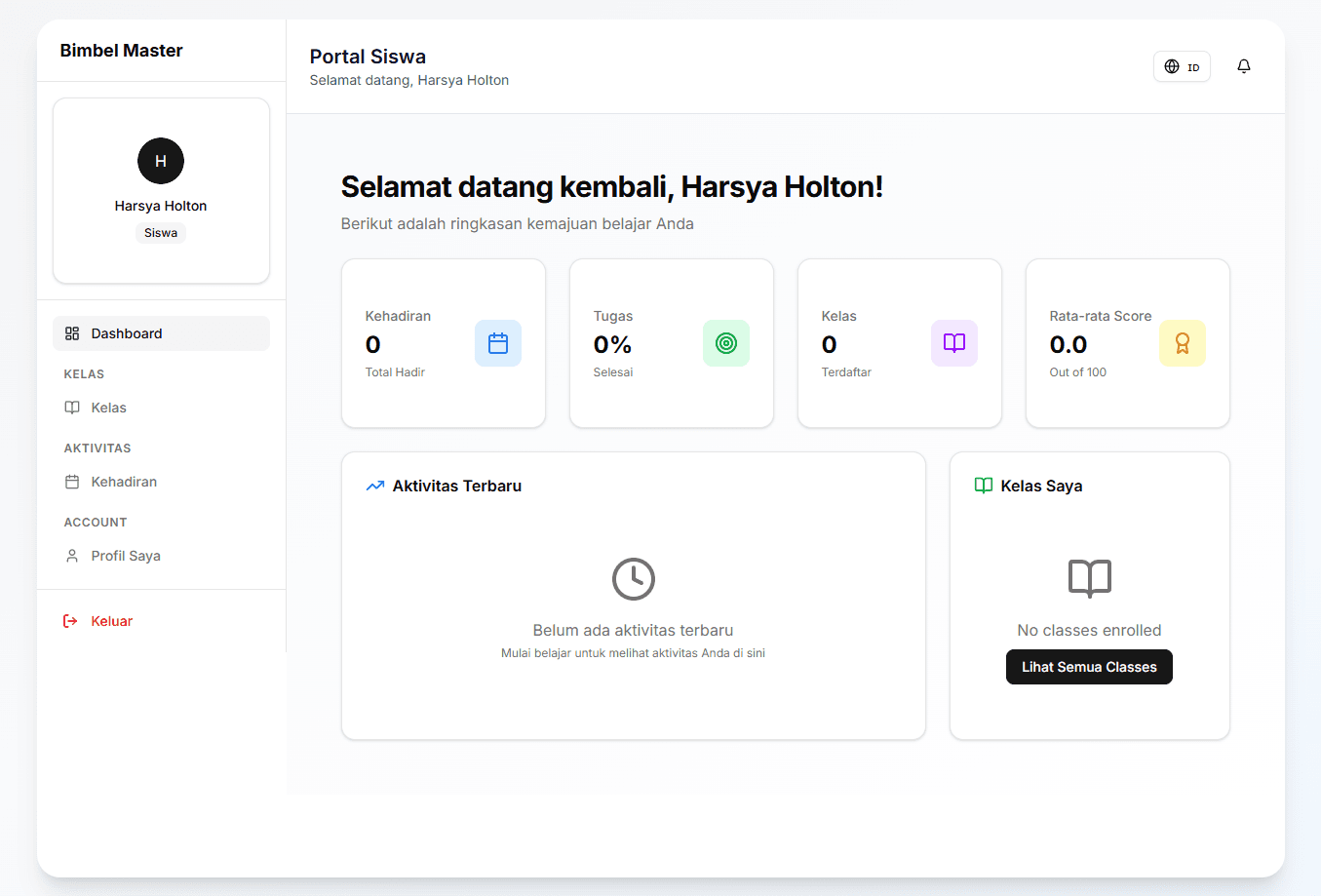Viewport: 1321px width, 896px height.
Task: Click the Bimbel Master logo text
Action: 121,51
